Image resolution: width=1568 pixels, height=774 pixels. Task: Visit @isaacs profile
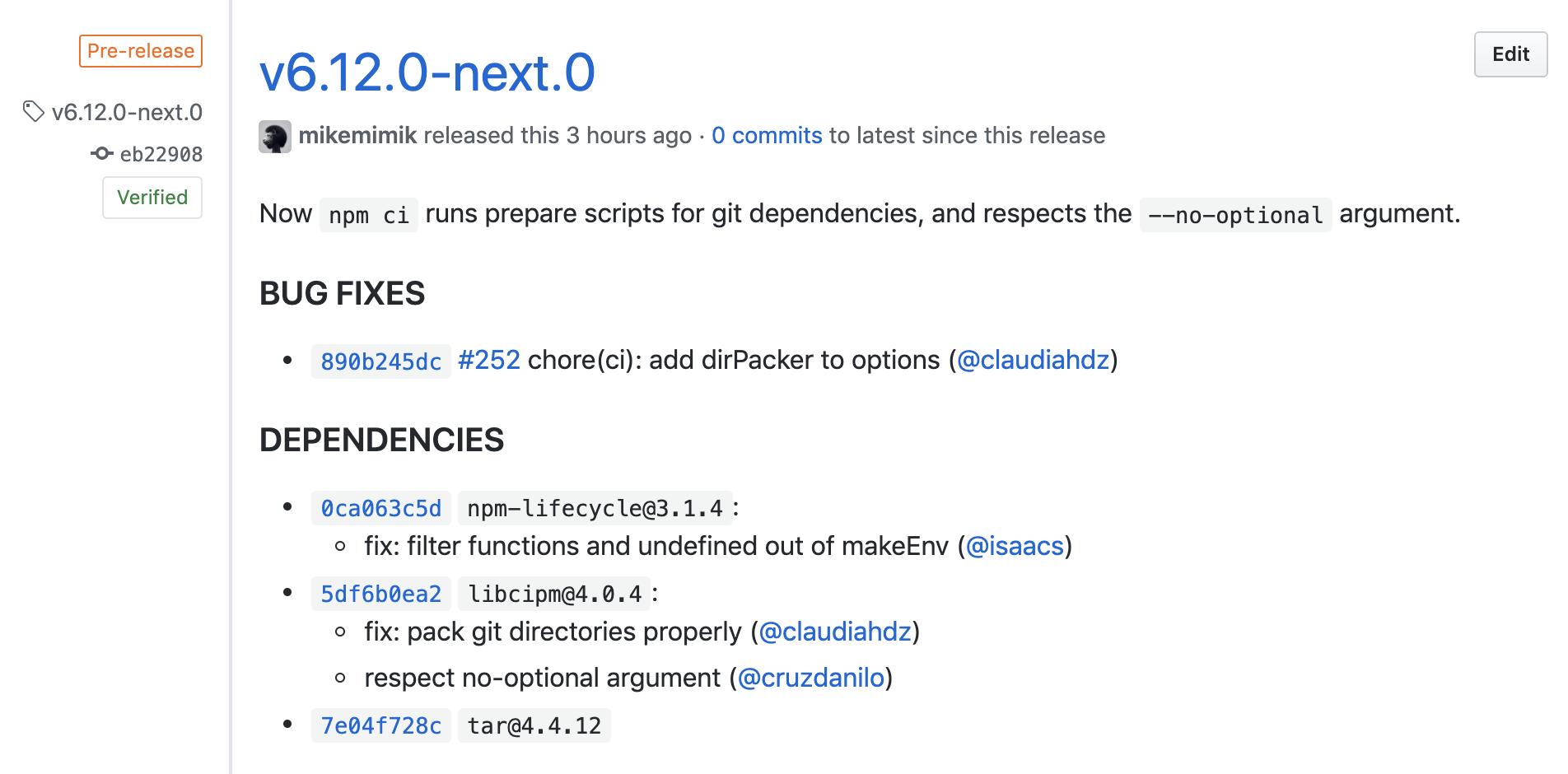1015,546
